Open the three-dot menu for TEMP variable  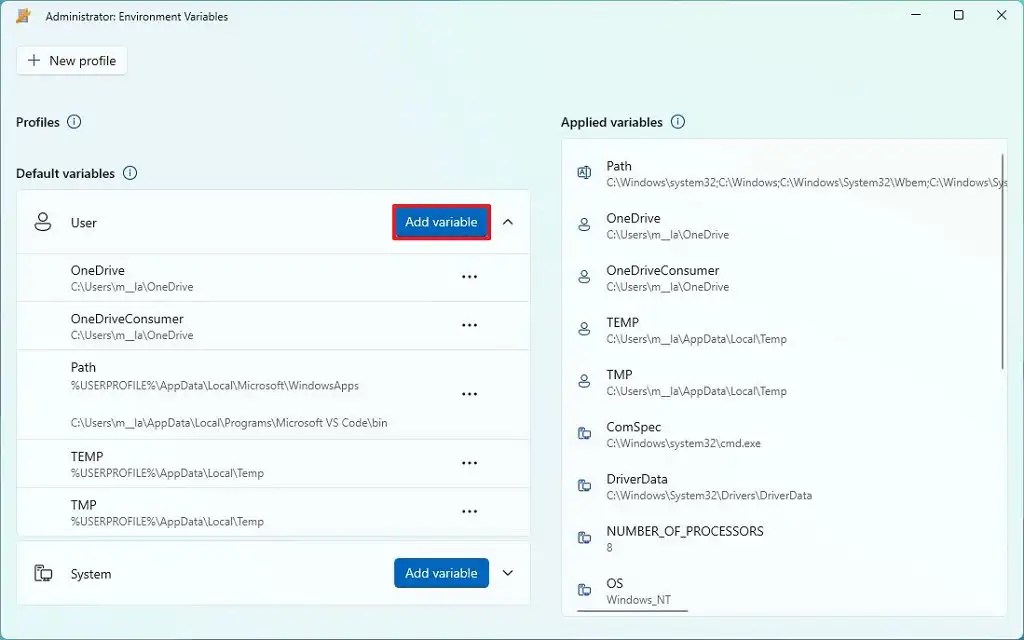470,463
